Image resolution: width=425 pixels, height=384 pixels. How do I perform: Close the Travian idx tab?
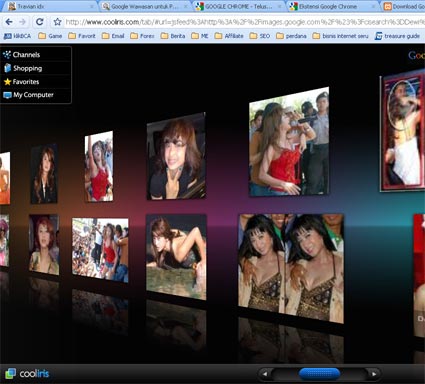[x=92, y=7]
